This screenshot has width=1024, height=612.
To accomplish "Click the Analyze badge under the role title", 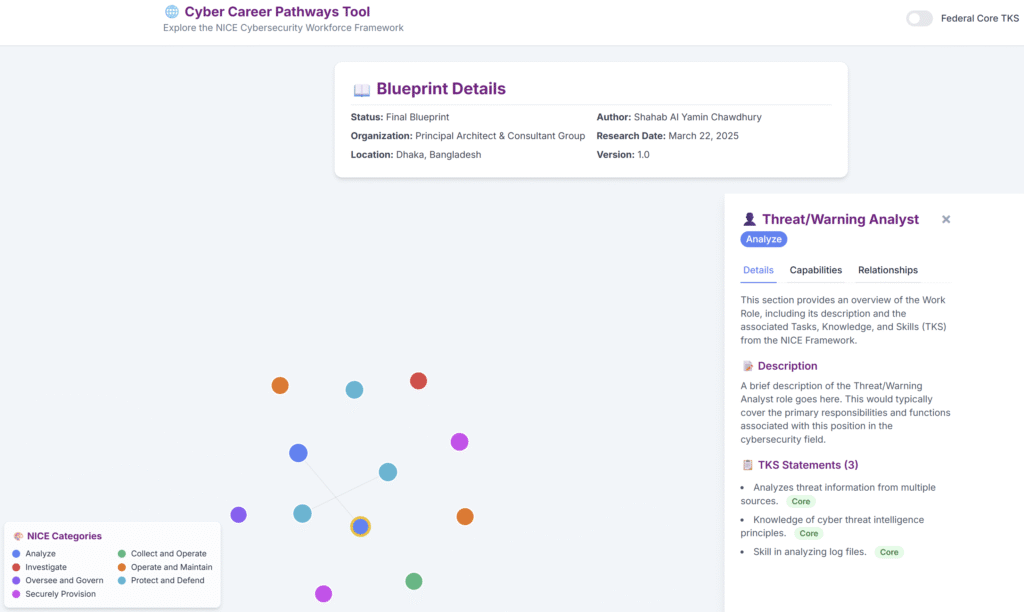I will click(764, 239).
